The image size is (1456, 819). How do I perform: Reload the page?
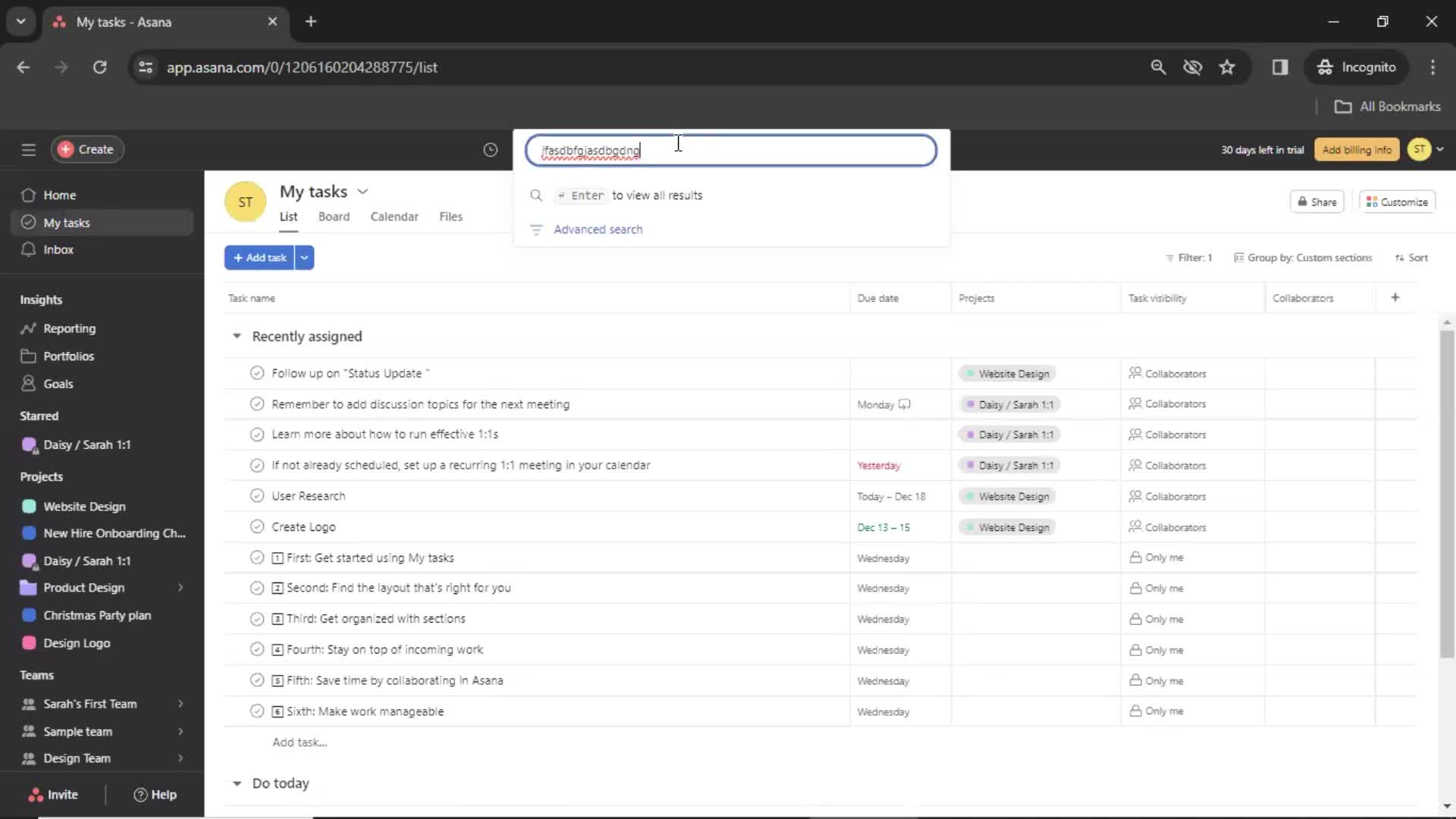tap(99, 67)
